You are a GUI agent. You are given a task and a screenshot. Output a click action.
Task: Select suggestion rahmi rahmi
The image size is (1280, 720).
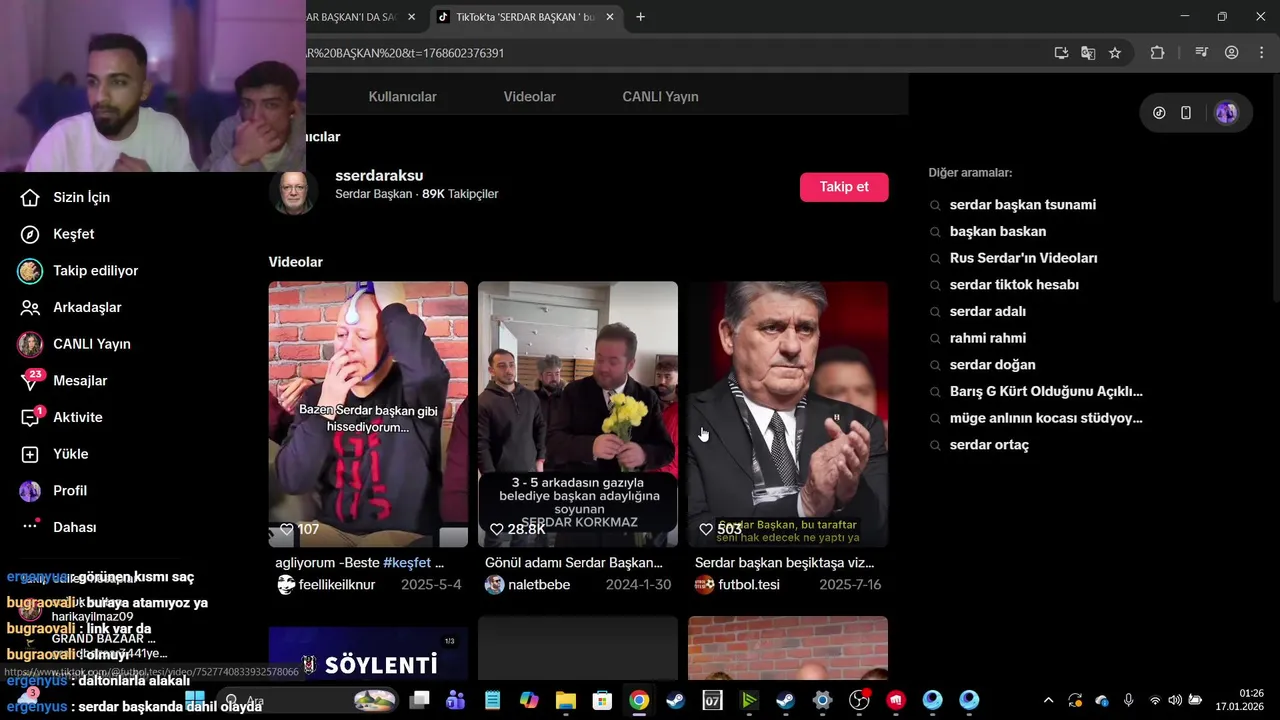[x=987, y=338]
